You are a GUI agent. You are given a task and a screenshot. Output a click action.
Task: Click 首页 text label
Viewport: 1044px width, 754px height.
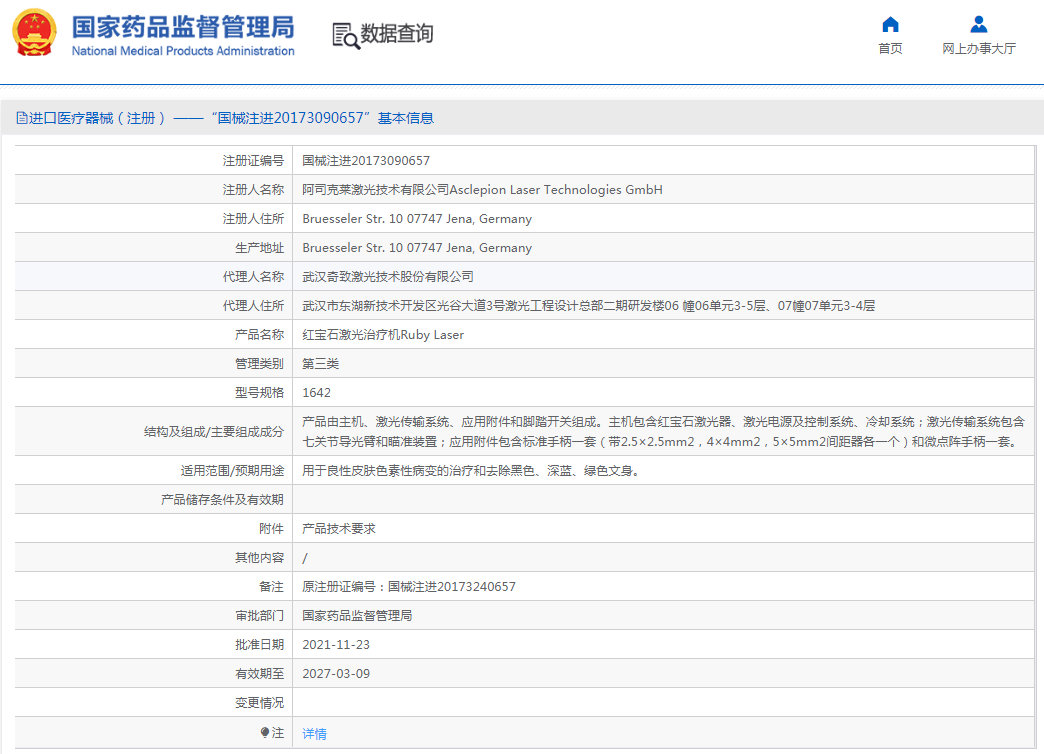click(x=890, y=49)
